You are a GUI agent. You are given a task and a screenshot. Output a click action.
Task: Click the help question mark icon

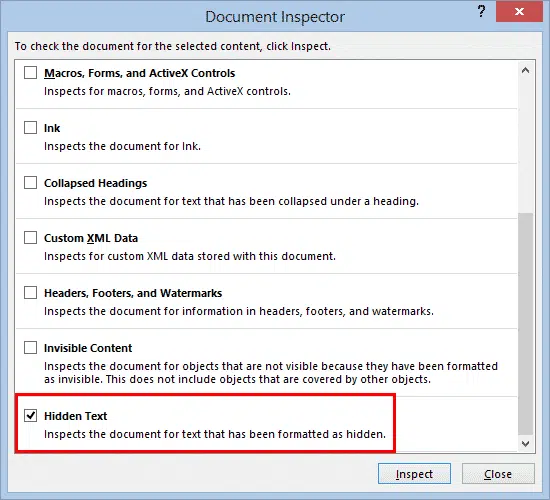[x=481, y=12]
